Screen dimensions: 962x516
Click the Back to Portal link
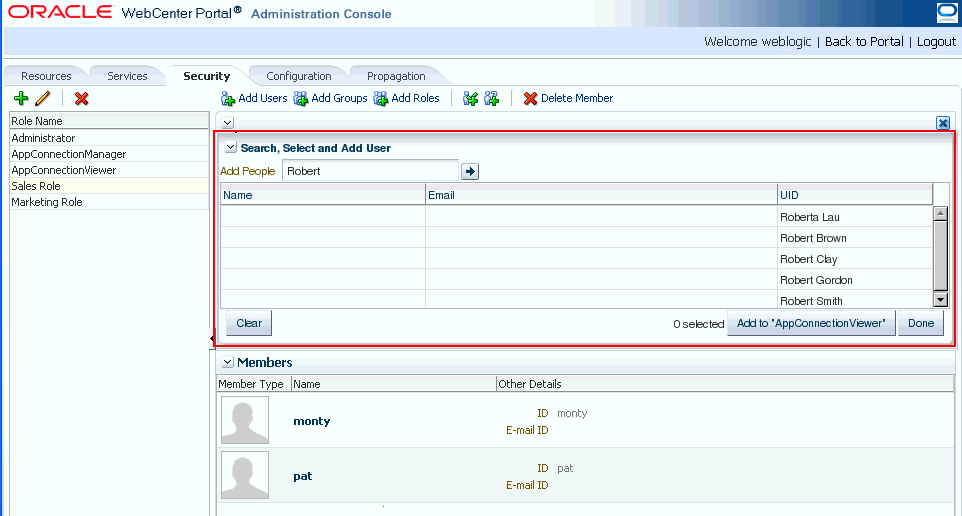point(864,42)
